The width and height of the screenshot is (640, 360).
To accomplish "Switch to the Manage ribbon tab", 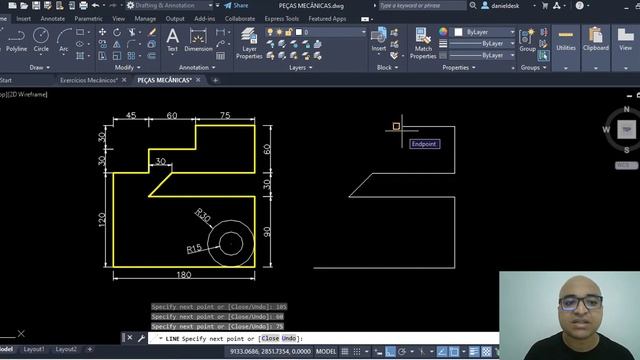I will pos(145,19).
